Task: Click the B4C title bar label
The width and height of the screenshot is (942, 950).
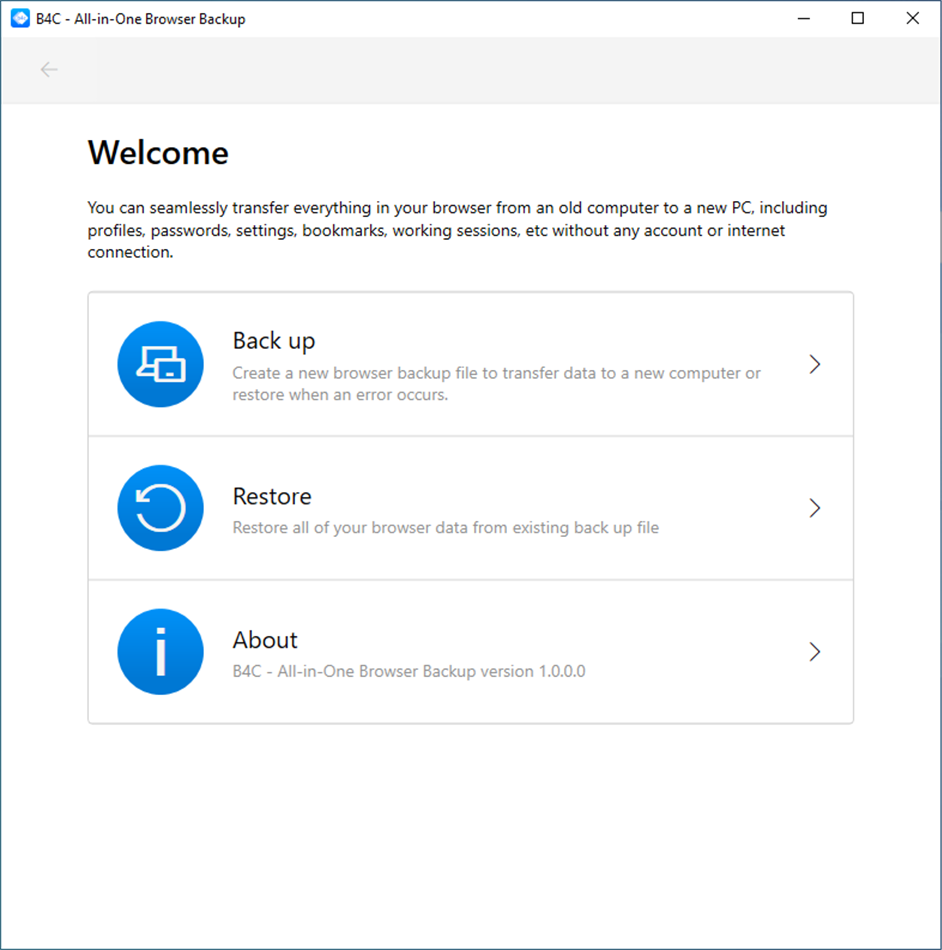Action: pos(130,18)
